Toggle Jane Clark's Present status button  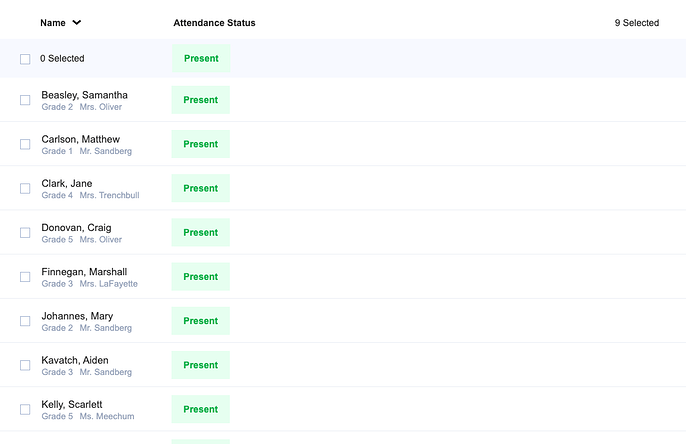201,188
